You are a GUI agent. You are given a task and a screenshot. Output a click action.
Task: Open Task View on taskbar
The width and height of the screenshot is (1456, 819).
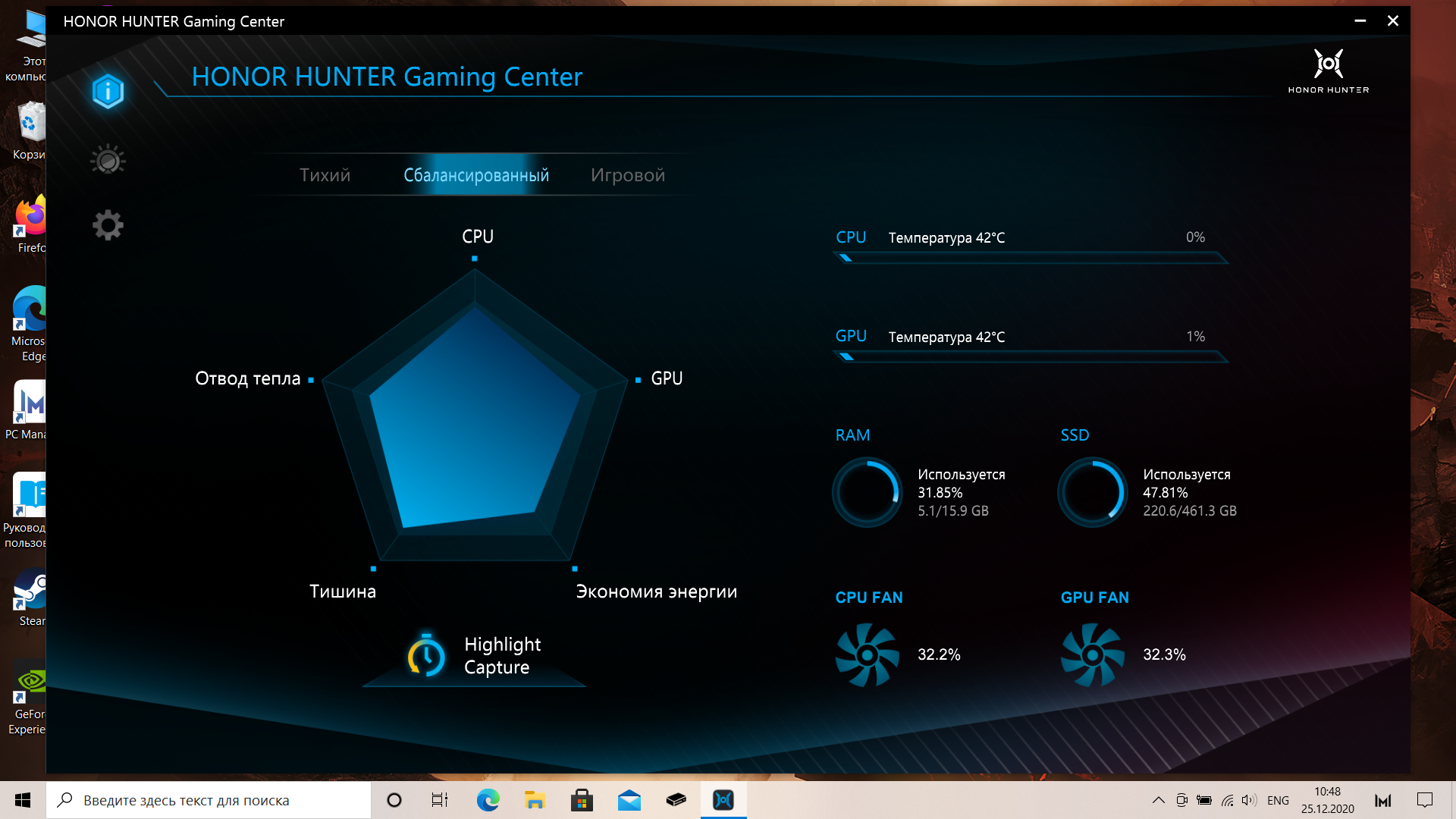click(440, 800)
